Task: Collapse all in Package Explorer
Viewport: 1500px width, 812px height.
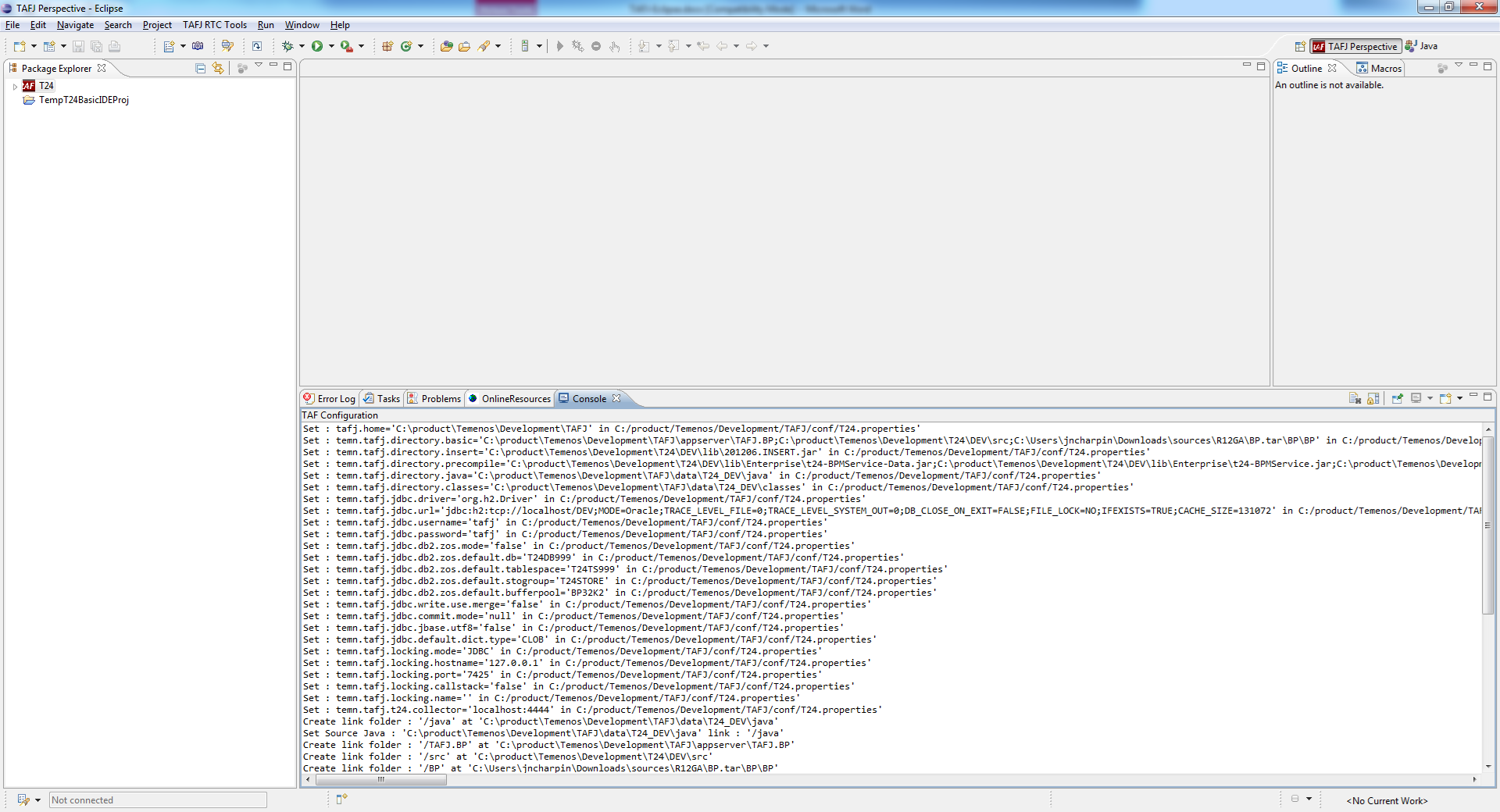Action: tap(201, 68)
